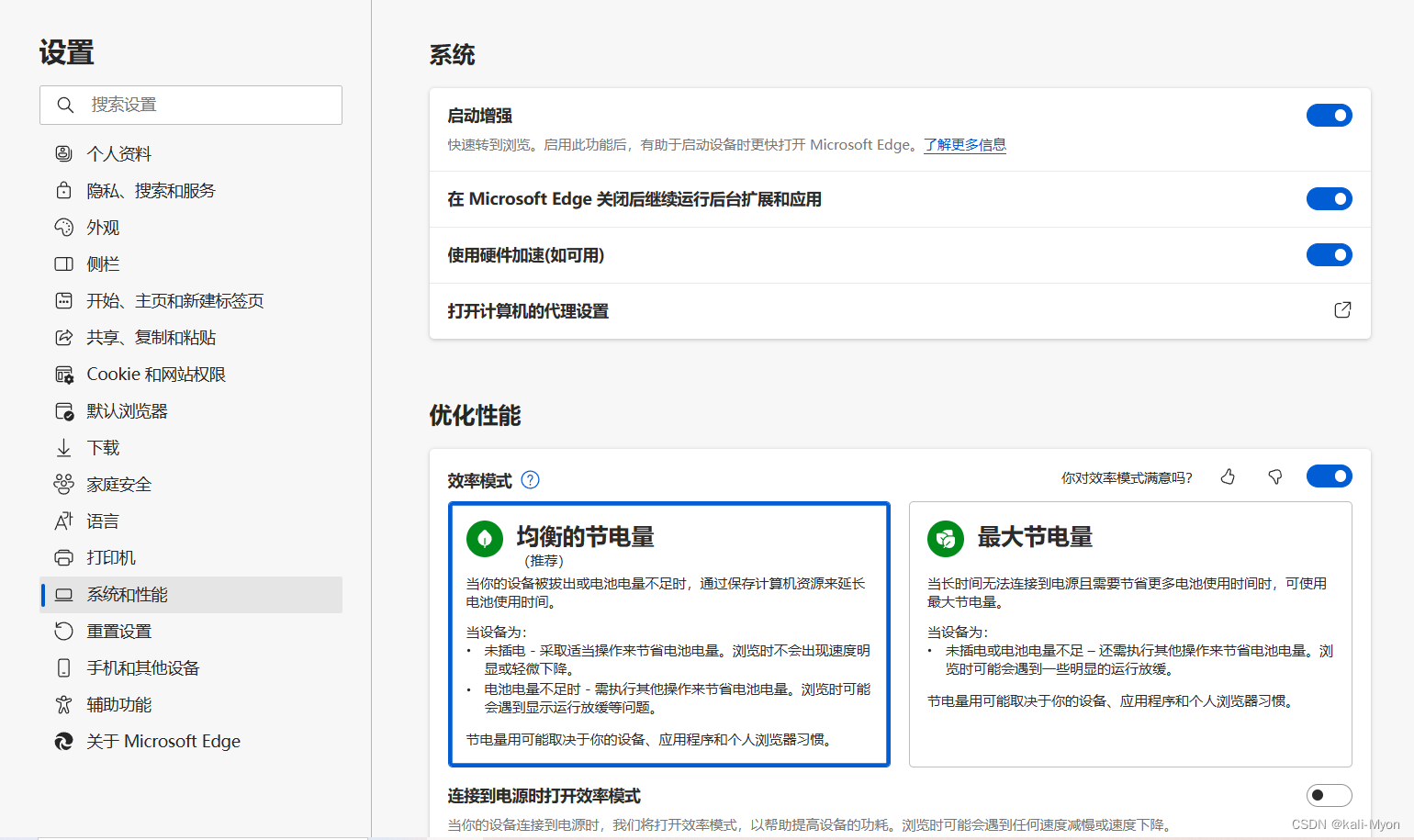
Task: Go to 重置设置 page
Action: [x=192, y=631]
